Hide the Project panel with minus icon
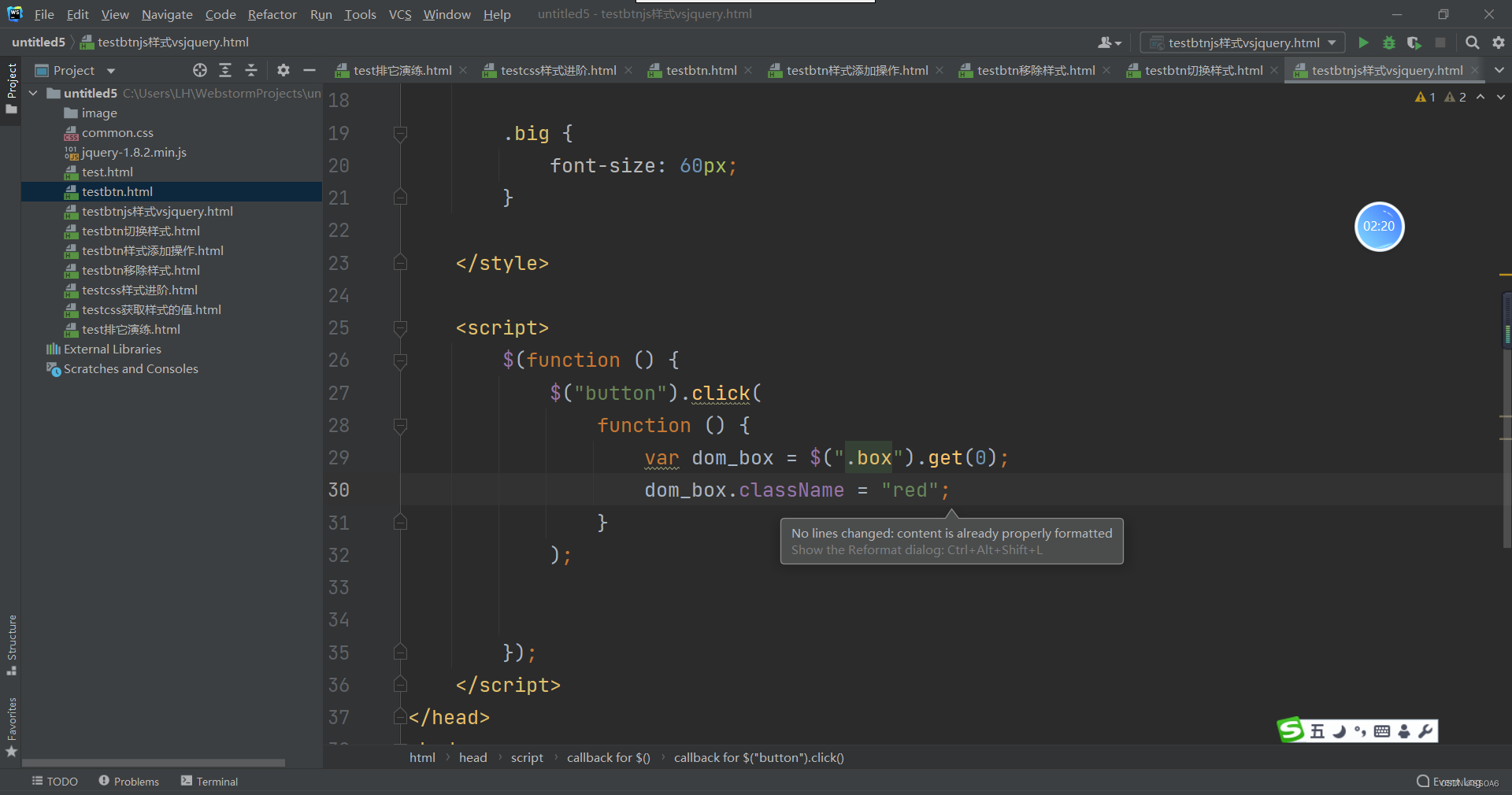This screenshot has width=1512, height=795. pos(309,70)
